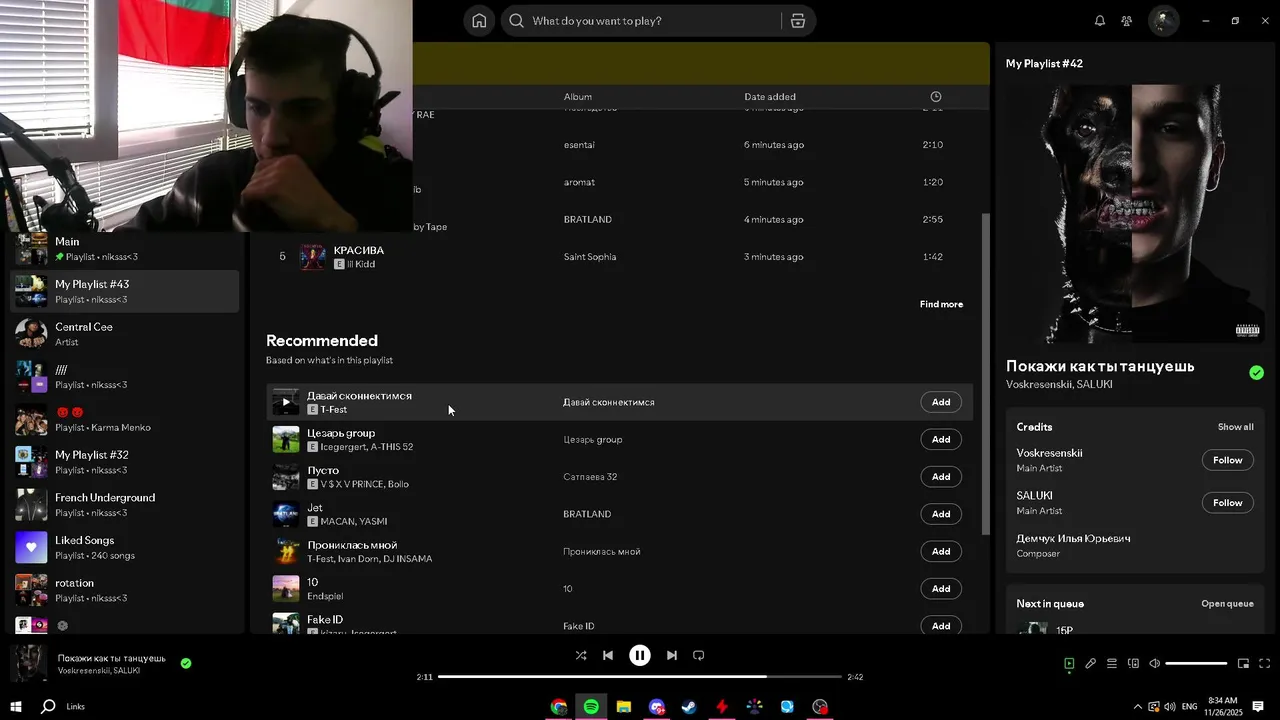Image resolution: width=1280 pixels, height=720 pixels.
Task: Open Central Cee artist in library
Action: pos(125,334)
